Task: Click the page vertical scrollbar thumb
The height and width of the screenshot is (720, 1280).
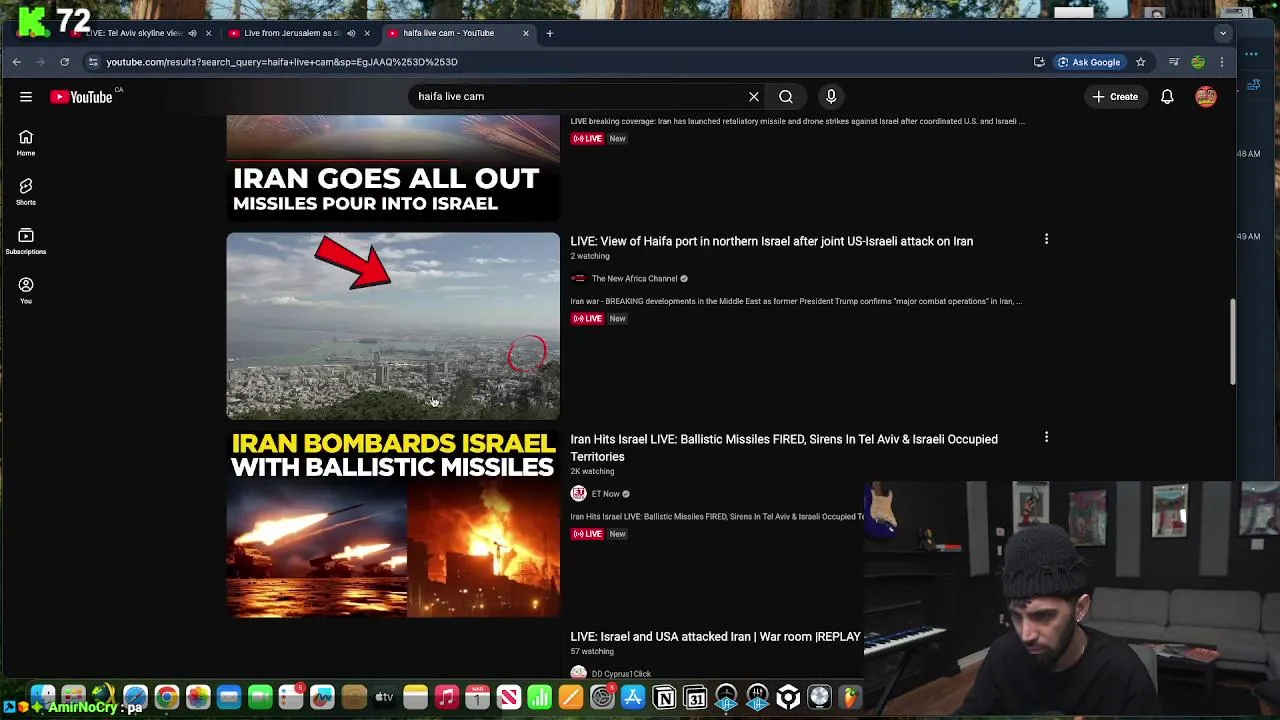Action: coord(1232,341)
